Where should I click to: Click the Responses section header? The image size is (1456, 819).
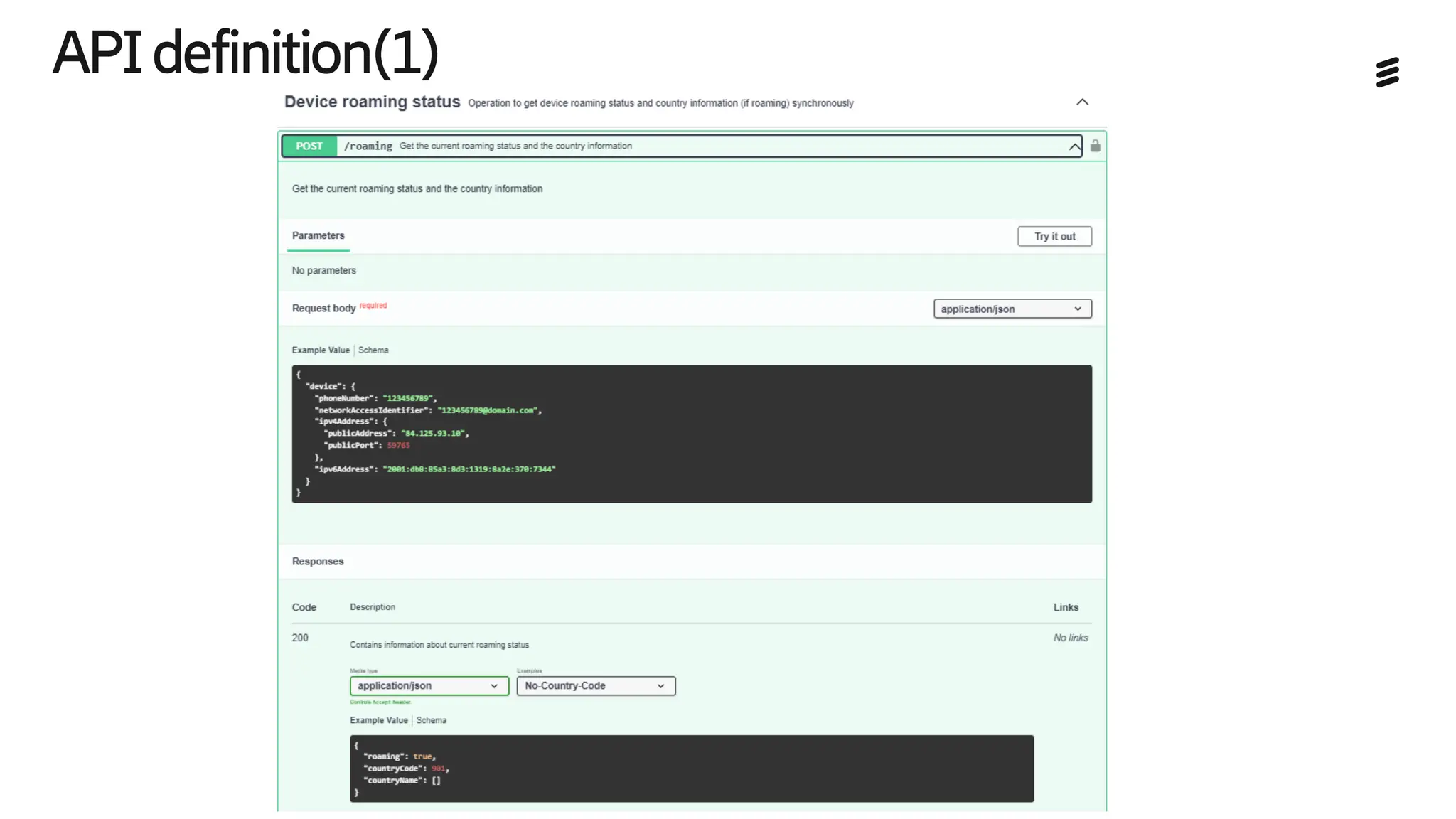tap(317, 561)
